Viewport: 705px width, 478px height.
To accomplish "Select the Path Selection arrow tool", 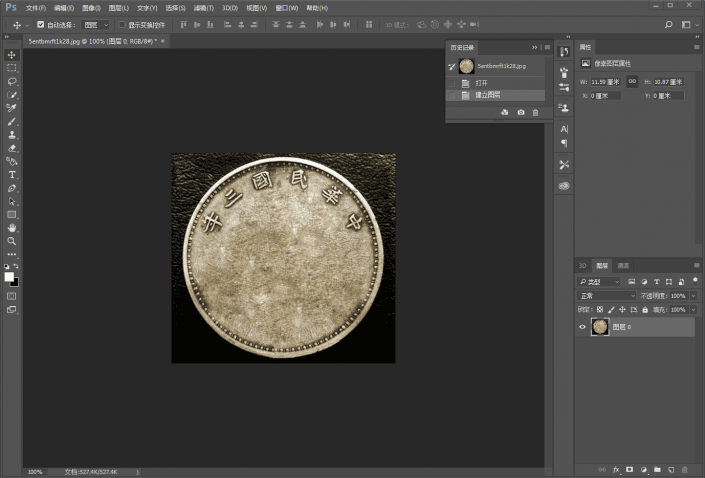I will click(12, 201).
